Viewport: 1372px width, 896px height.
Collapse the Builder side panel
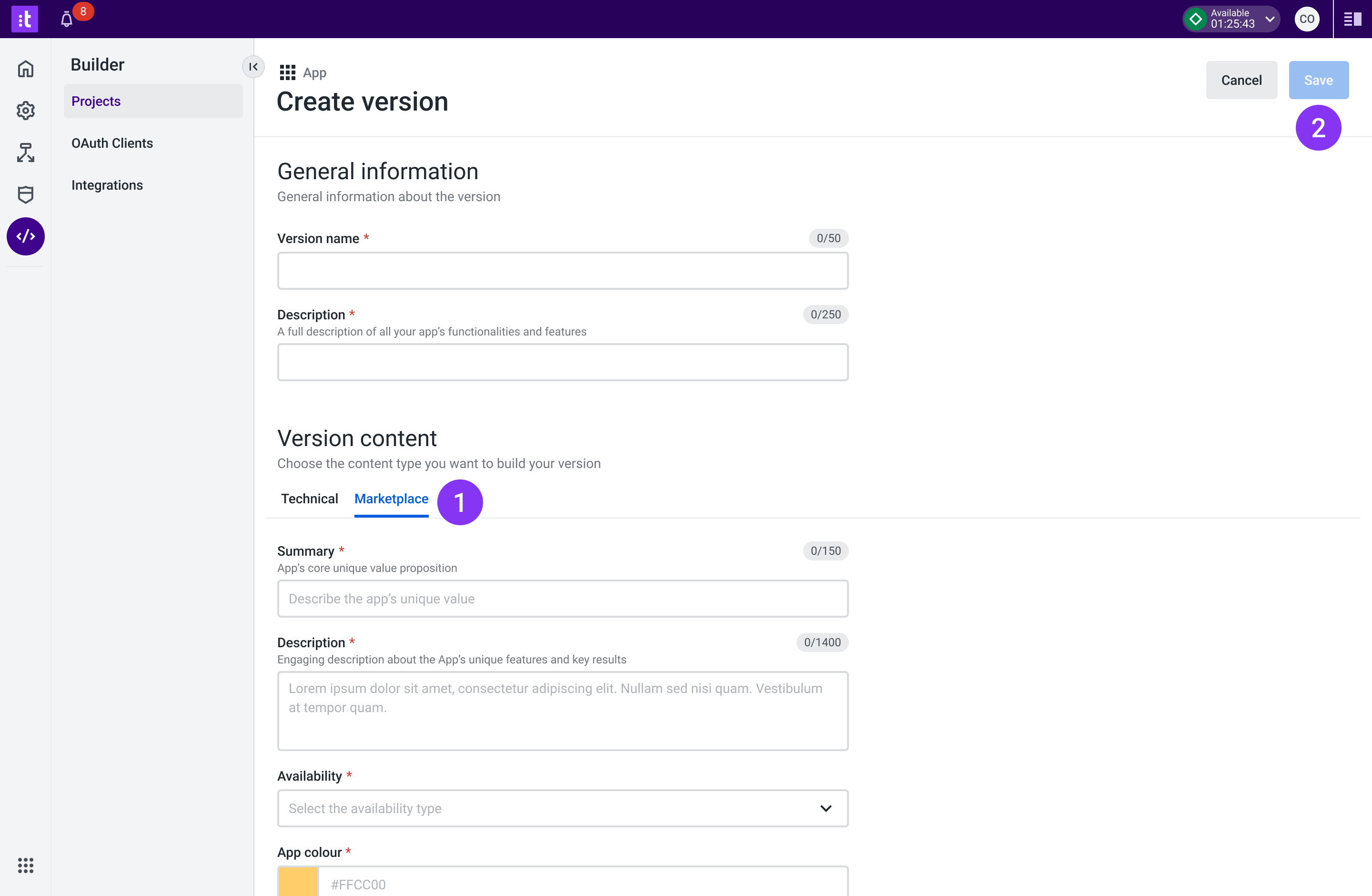(253, 67)
